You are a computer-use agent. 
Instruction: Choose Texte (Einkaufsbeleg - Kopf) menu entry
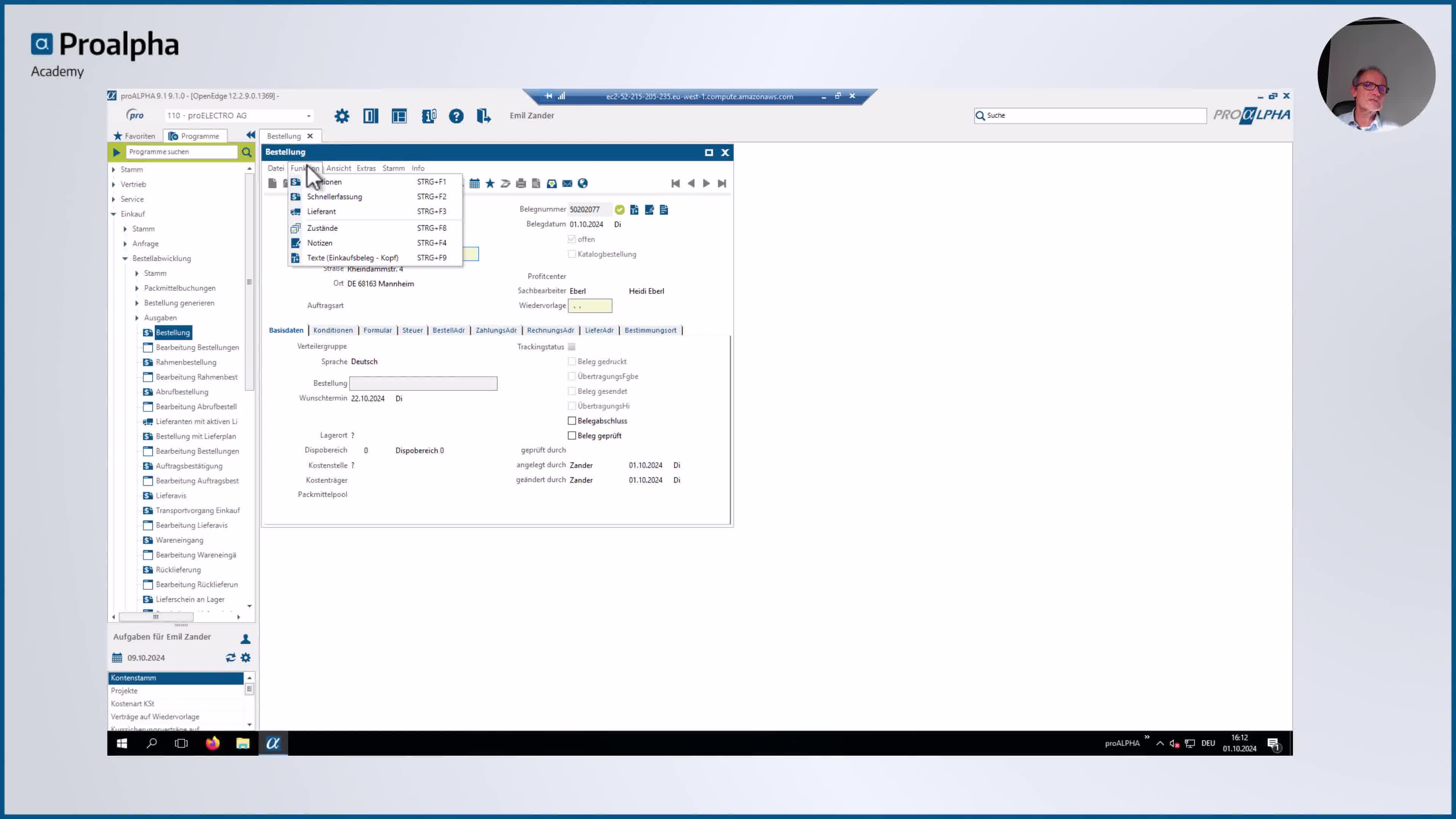[375, 258]
